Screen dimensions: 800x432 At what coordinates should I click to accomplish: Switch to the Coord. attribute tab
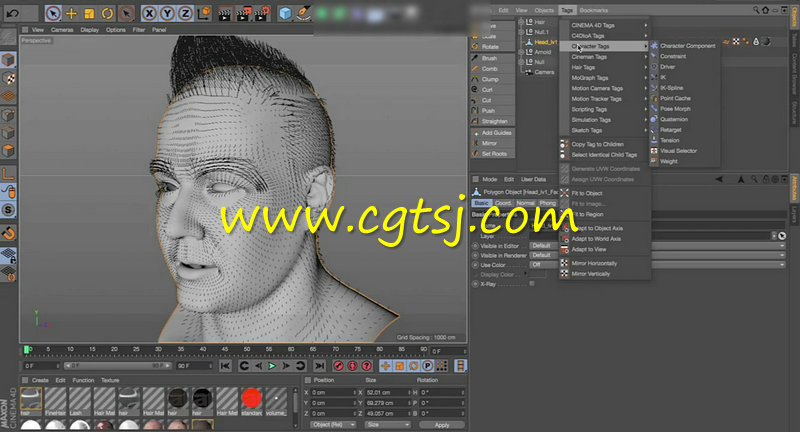point(503,203)
